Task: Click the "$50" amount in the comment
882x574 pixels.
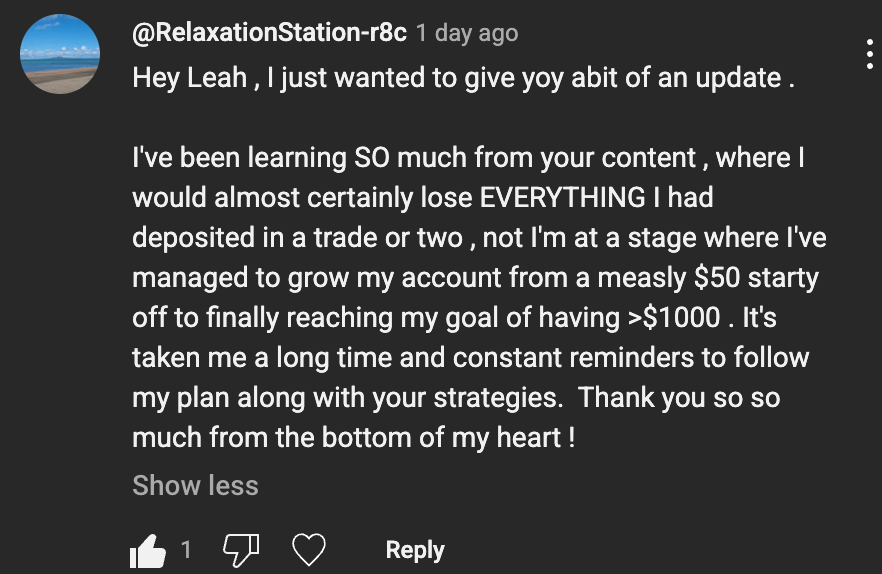Action: tap(715, 277)
